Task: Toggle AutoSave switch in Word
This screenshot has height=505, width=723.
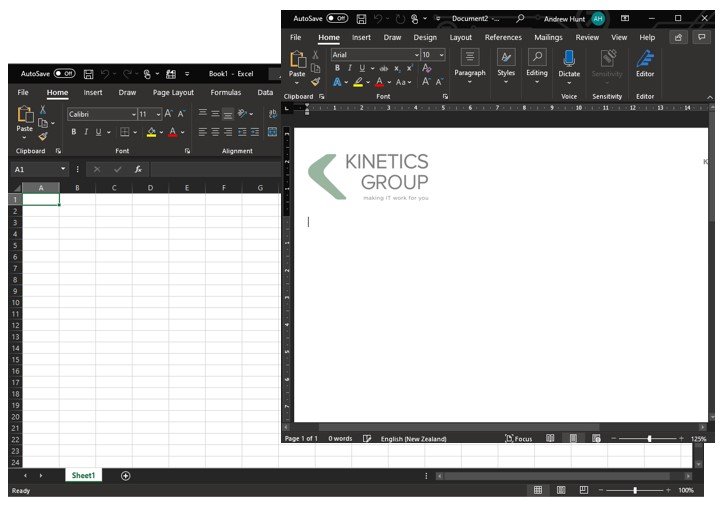Action: tap(337, 18)
